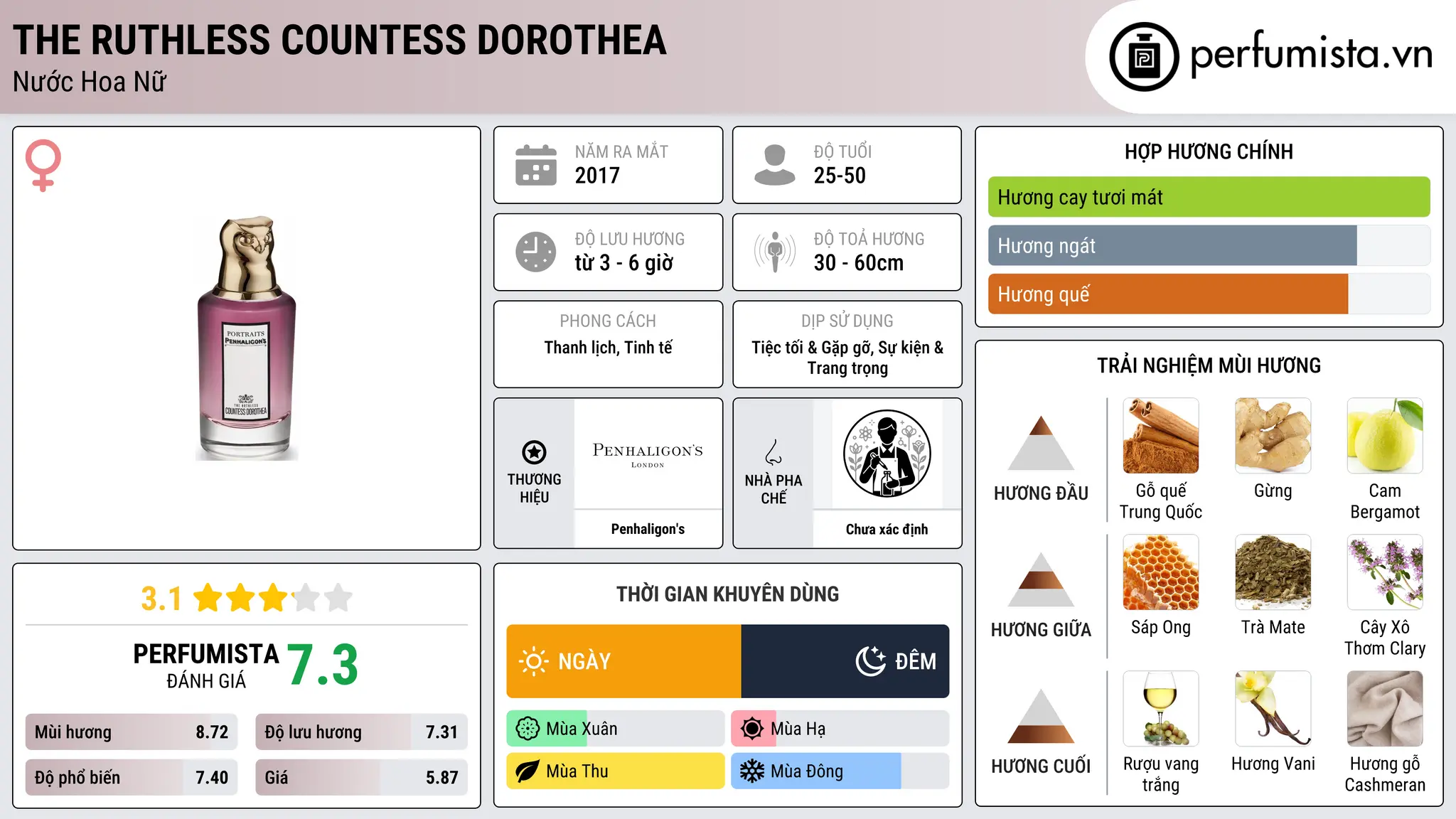Click the perfumista.vn site name

tap(1312, 55)
